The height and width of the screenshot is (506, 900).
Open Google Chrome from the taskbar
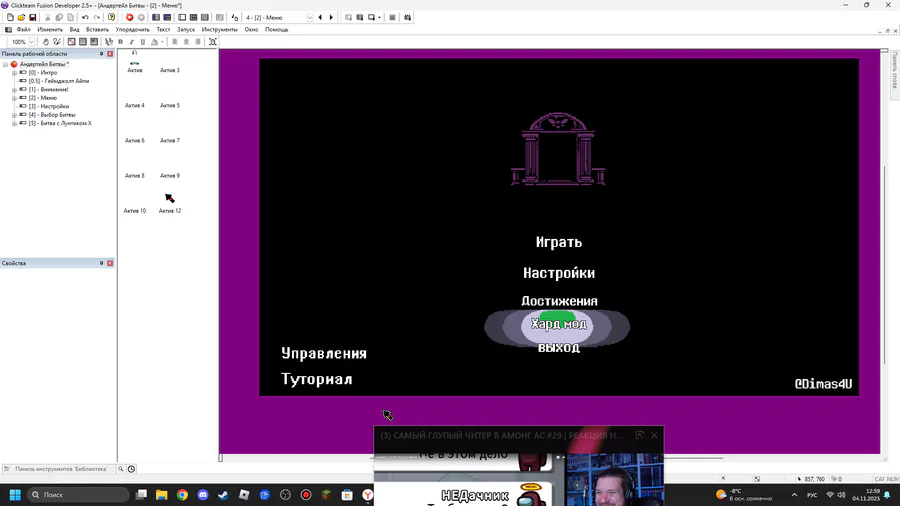click(182, 495)
